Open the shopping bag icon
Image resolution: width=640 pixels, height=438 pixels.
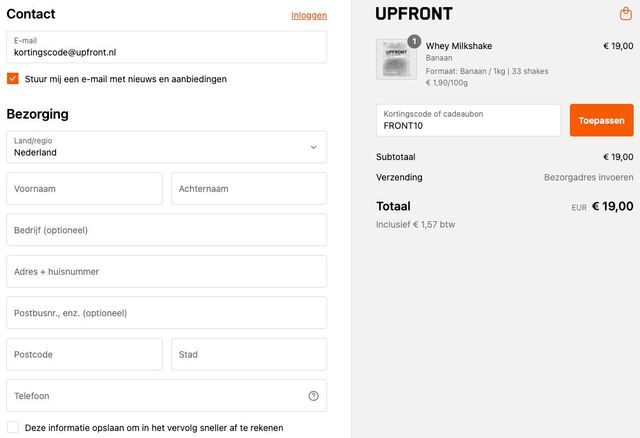626,13
